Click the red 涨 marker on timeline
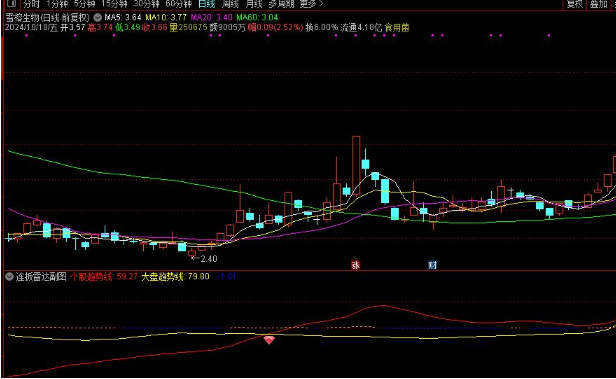The height and width of the screenshot is (379, 616). tap(356, 265)
